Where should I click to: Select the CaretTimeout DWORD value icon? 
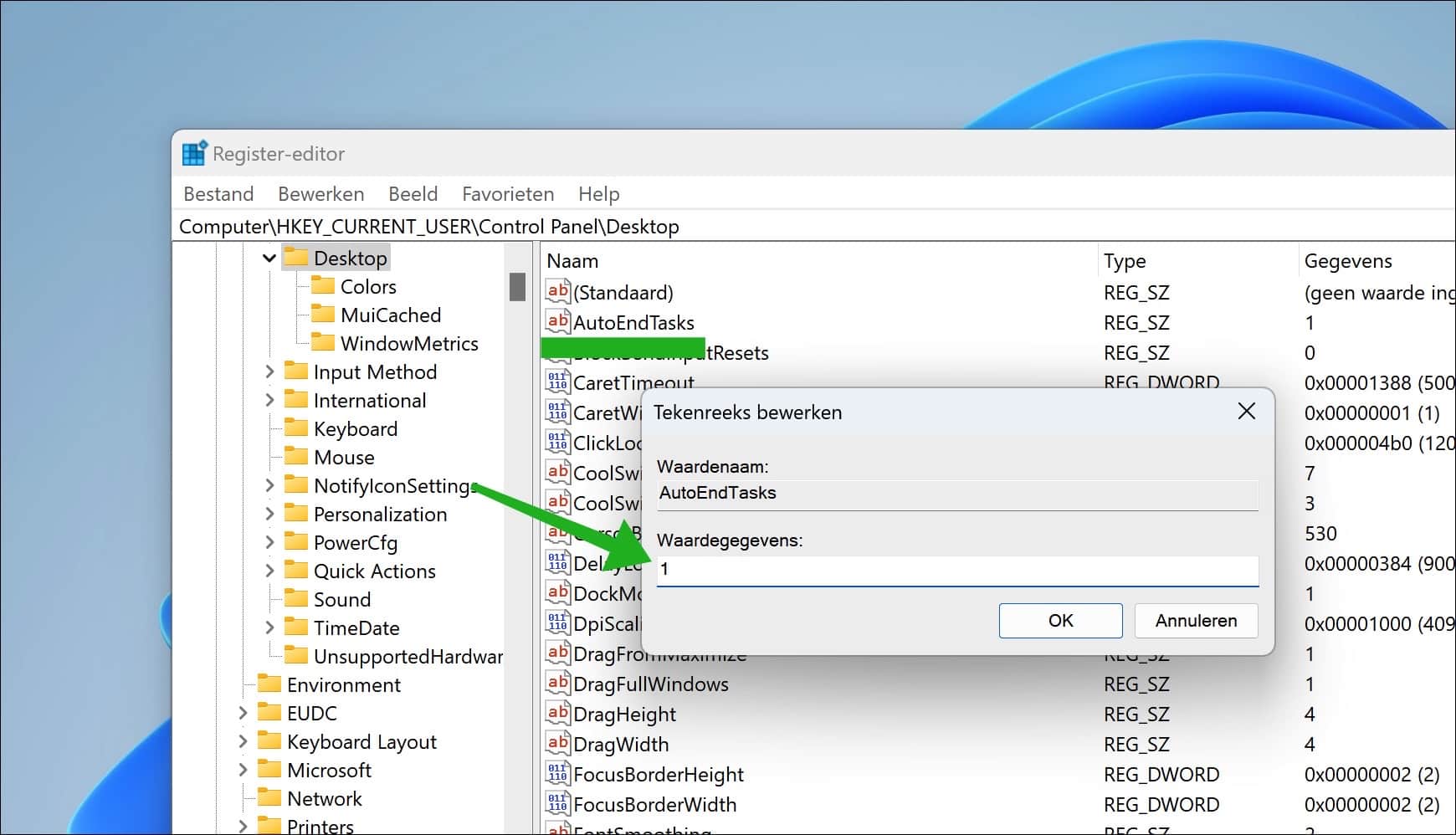coord(557,382)
